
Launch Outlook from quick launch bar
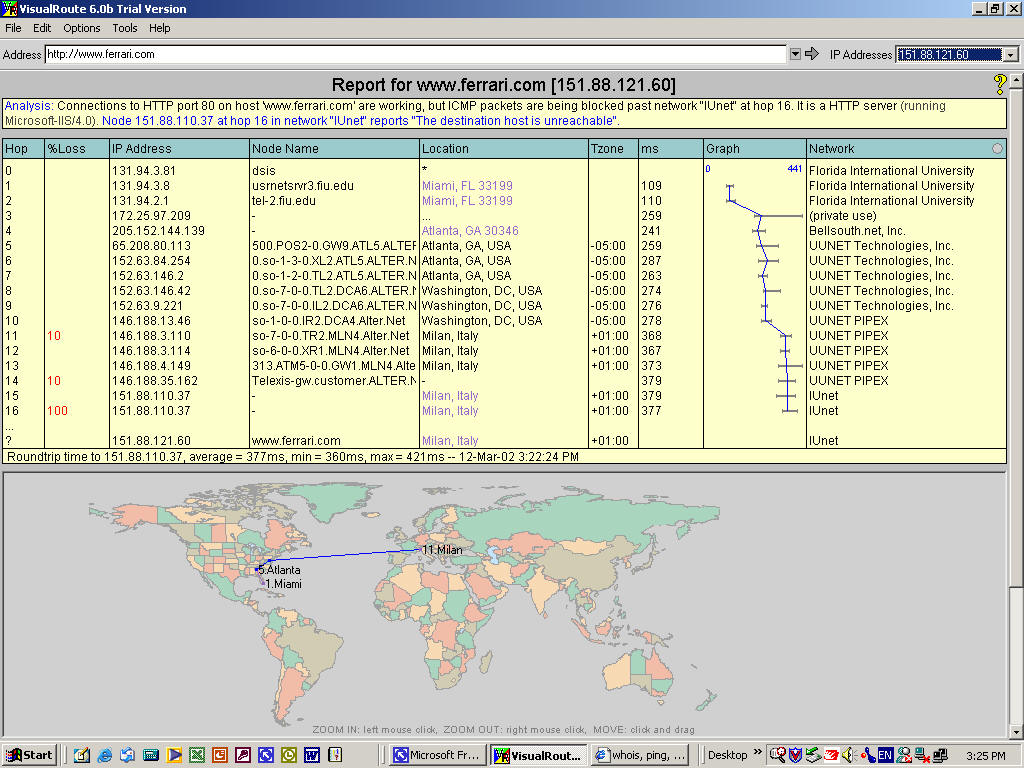289,755
